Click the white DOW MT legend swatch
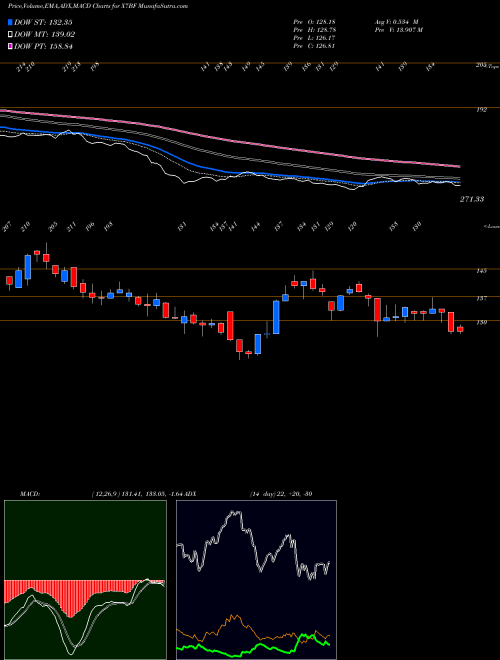The height and width of the screenshot is (660, 500). click(x=11, y=35)
